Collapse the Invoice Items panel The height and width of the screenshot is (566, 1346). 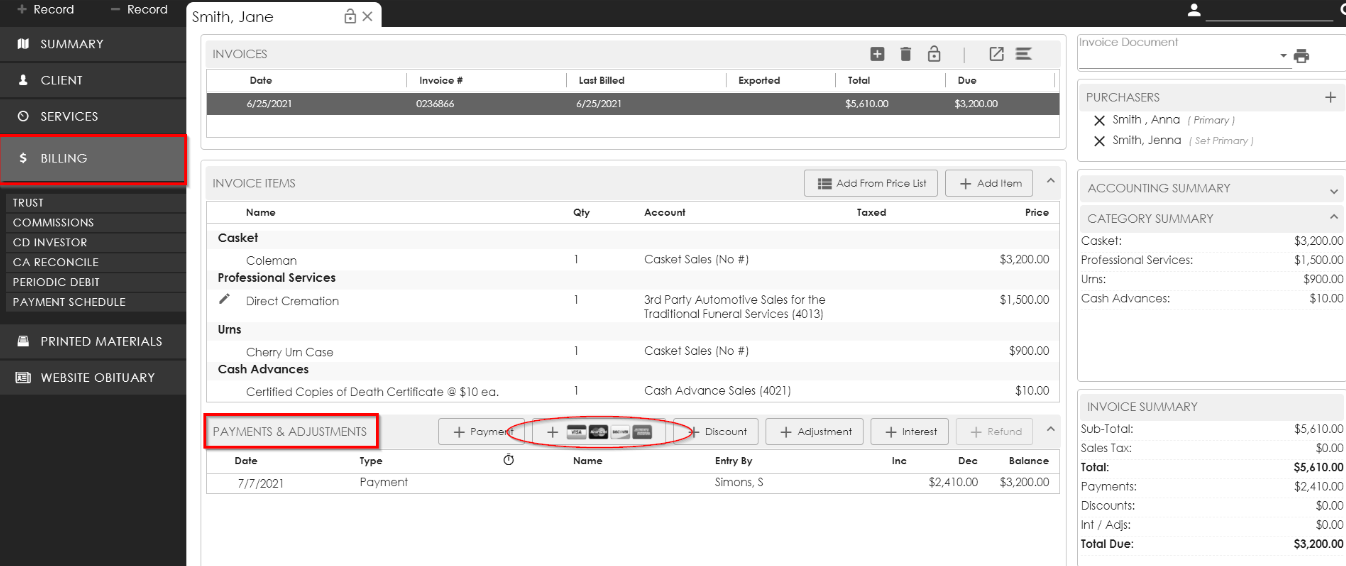1050,181
